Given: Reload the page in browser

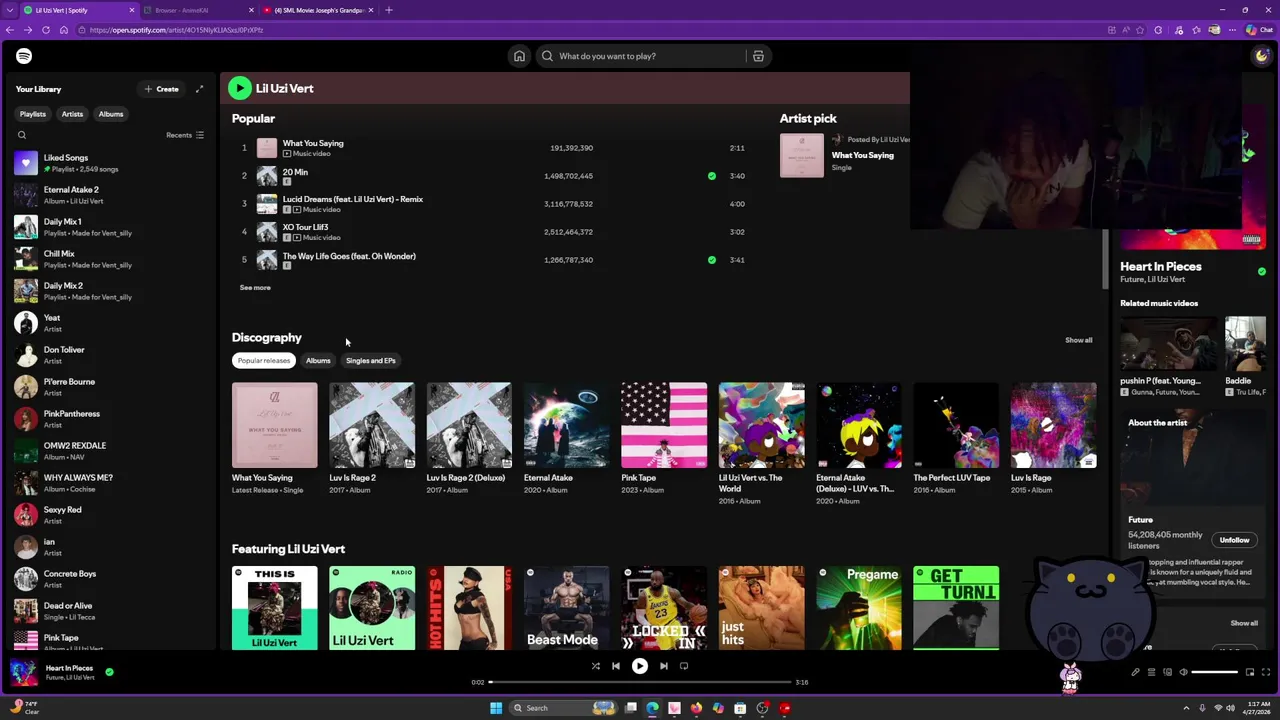Looking at the screenshot, I should [45, 30].
